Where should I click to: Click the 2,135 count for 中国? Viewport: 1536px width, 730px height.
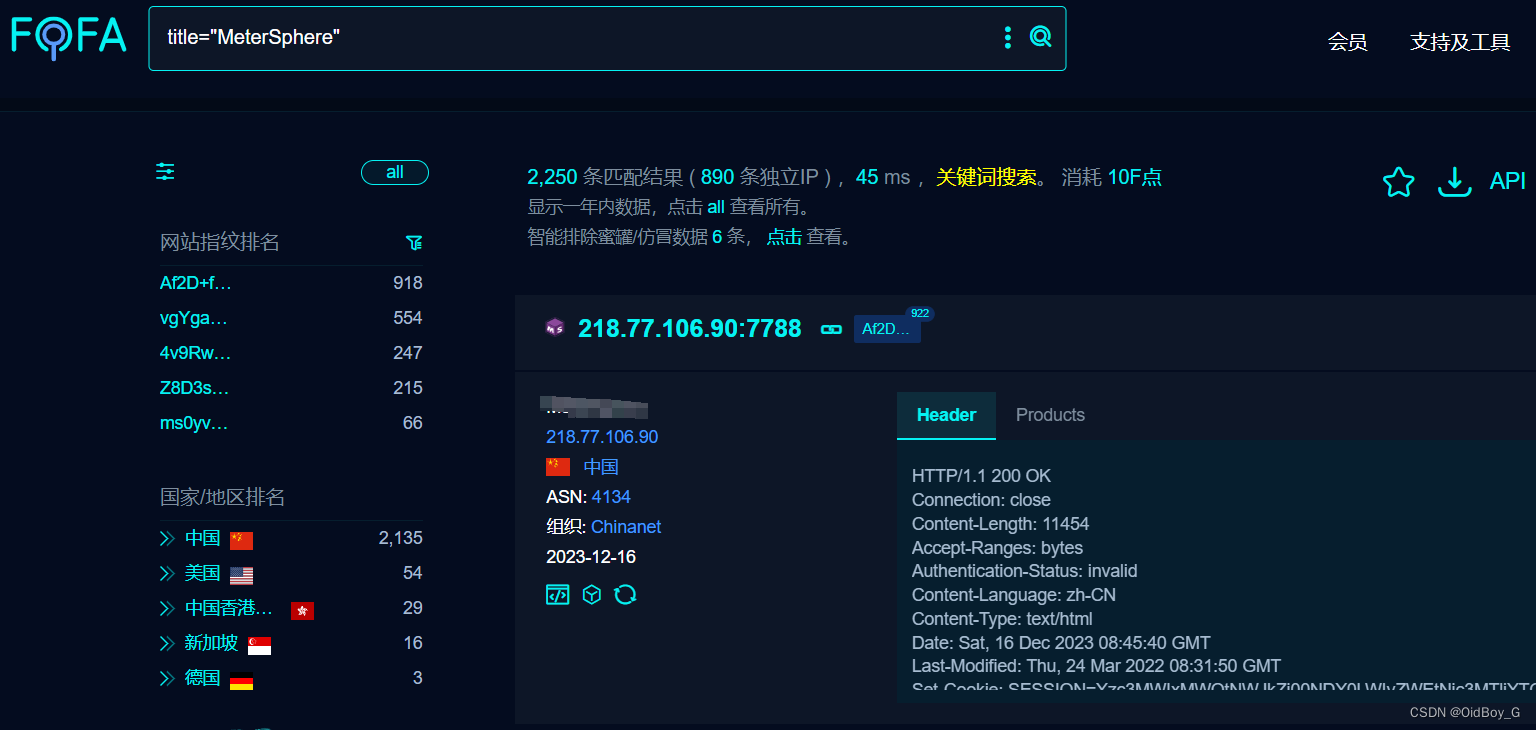401,538
